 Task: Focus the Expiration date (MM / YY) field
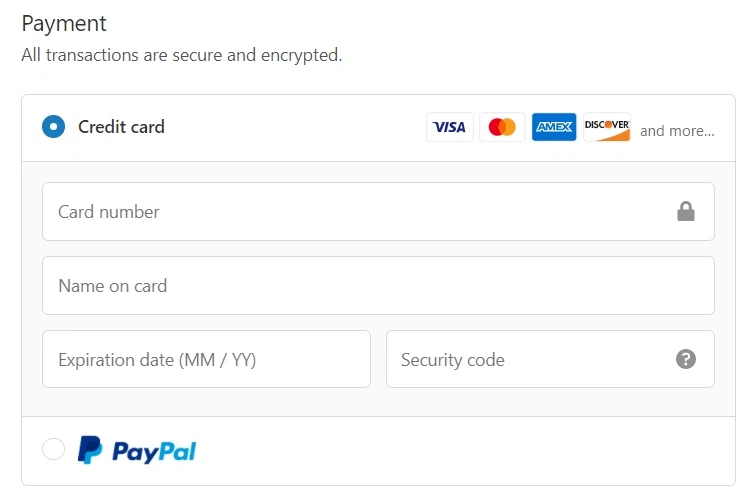(206, 359)
